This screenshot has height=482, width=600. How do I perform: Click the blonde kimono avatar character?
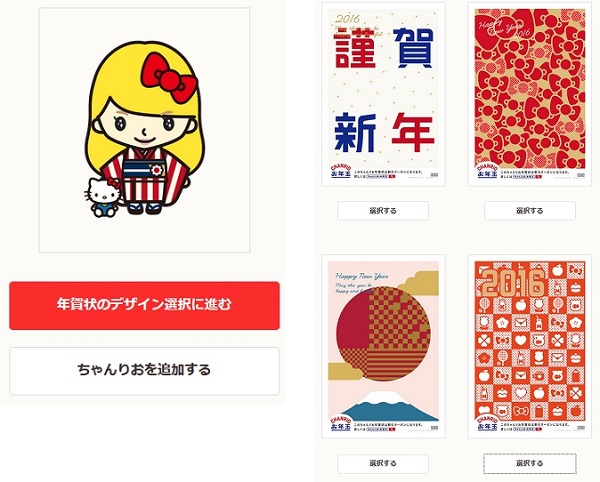(x=145, y=128)
